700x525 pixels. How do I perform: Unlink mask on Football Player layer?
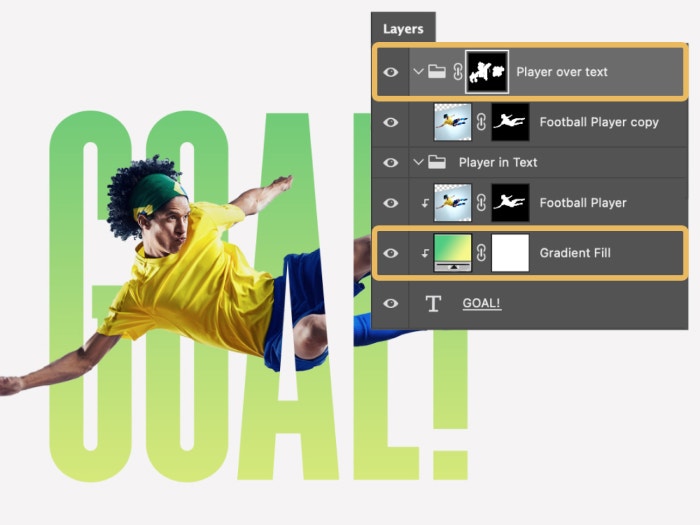(481, 203)
